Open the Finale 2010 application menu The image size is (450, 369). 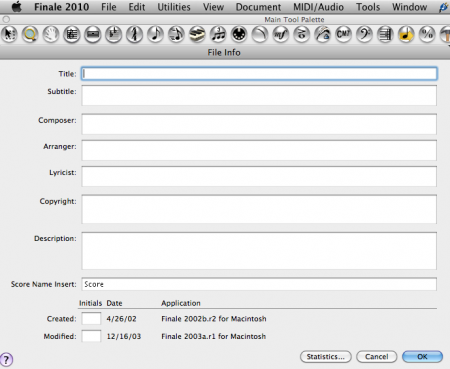62,7
